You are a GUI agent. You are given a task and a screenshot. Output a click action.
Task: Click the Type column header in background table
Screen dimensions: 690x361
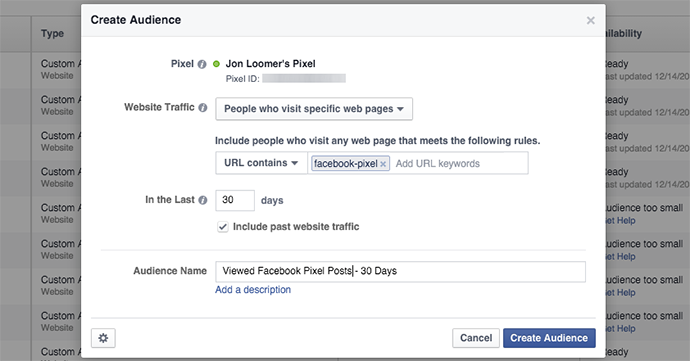(x=52, y=33)
